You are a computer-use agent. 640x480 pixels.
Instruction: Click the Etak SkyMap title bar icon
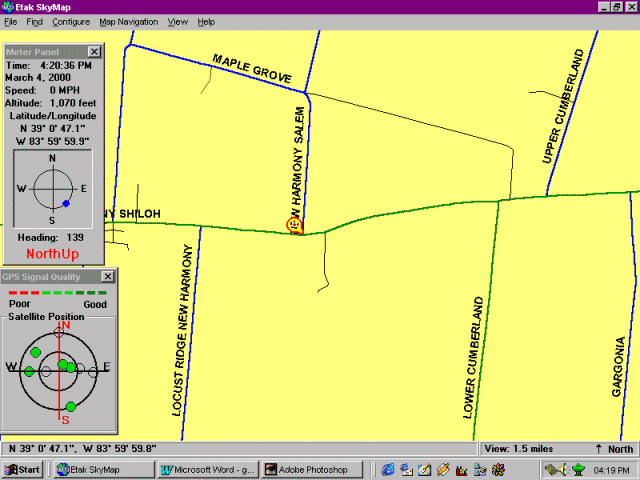click(7, 7)
